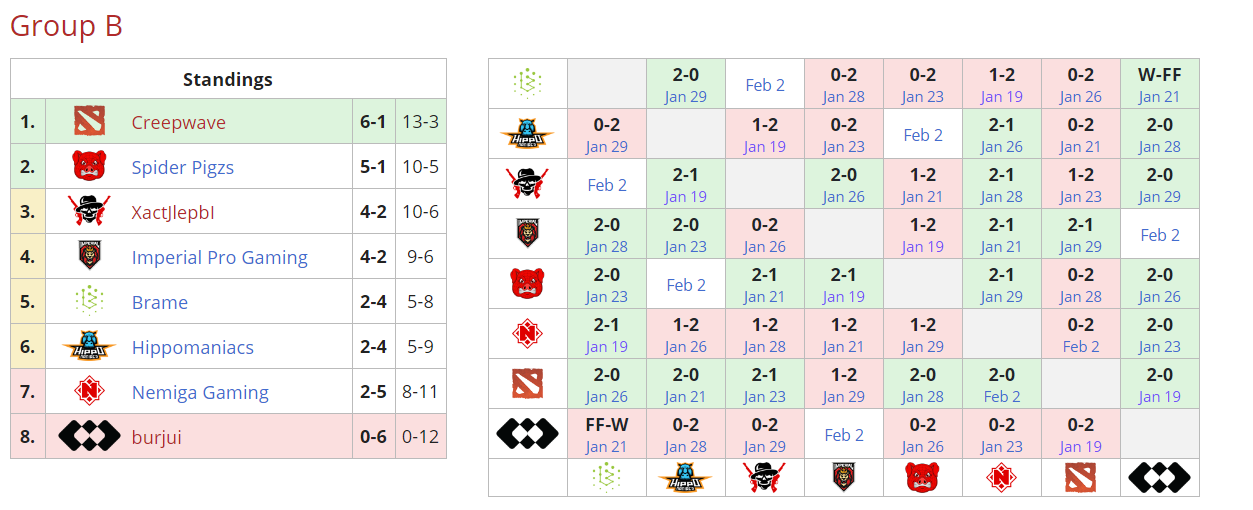Click the Nemiga Gaming logo in standings

coord(90,392)
